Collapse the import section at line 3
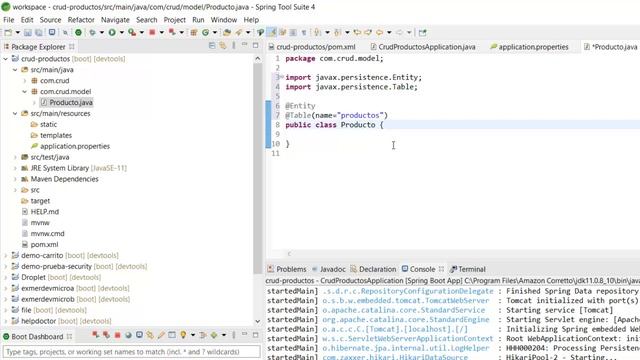The width and height of the screenshot is (640, 360). pos(282,77)
